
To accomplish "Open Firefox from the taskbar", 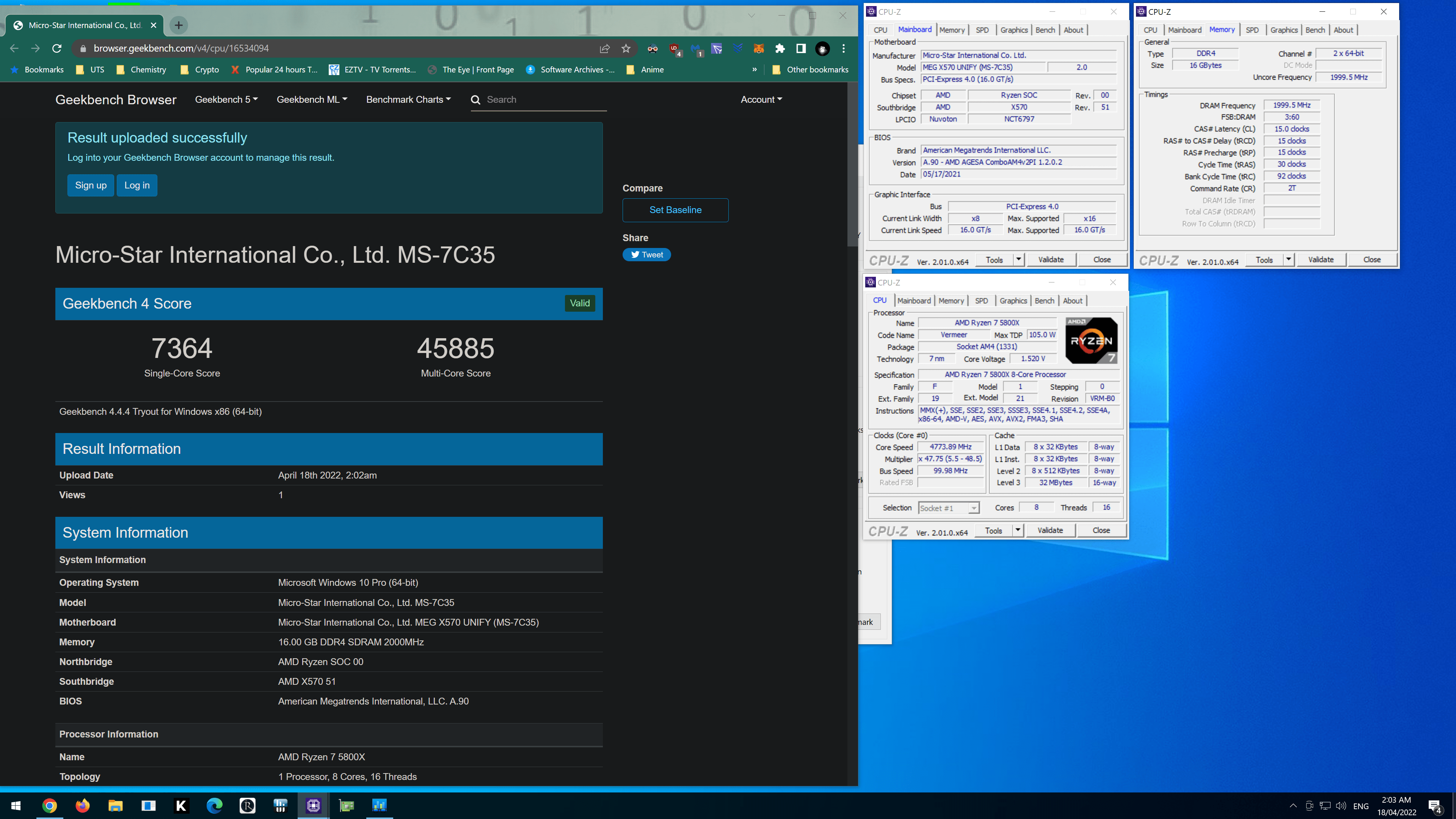I will coord(83,805).
